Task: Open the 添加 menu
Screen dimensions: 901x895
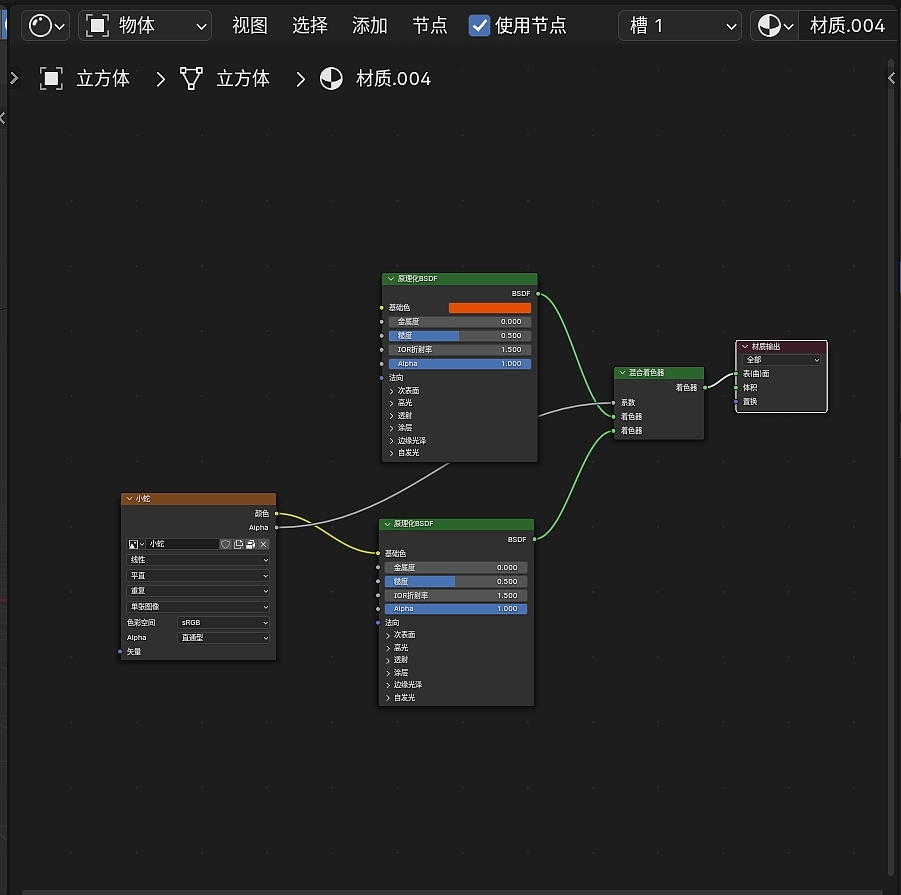Action: (369, 26)
